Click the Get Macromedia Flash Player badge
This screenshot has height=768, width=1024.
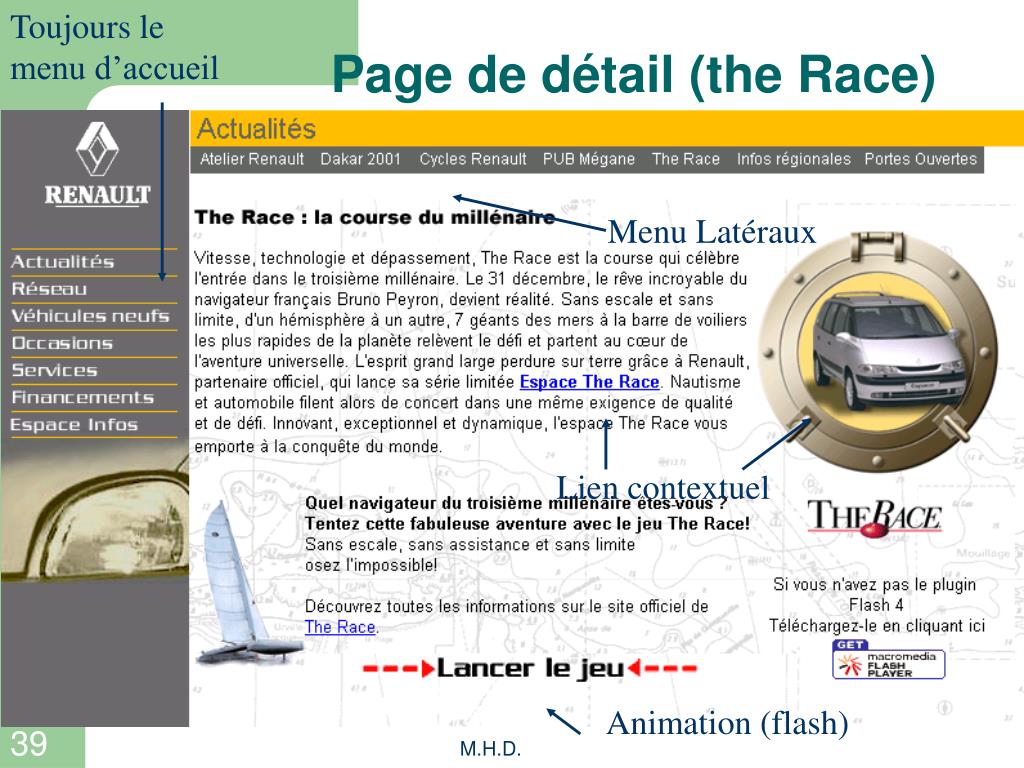coord(888,660)
